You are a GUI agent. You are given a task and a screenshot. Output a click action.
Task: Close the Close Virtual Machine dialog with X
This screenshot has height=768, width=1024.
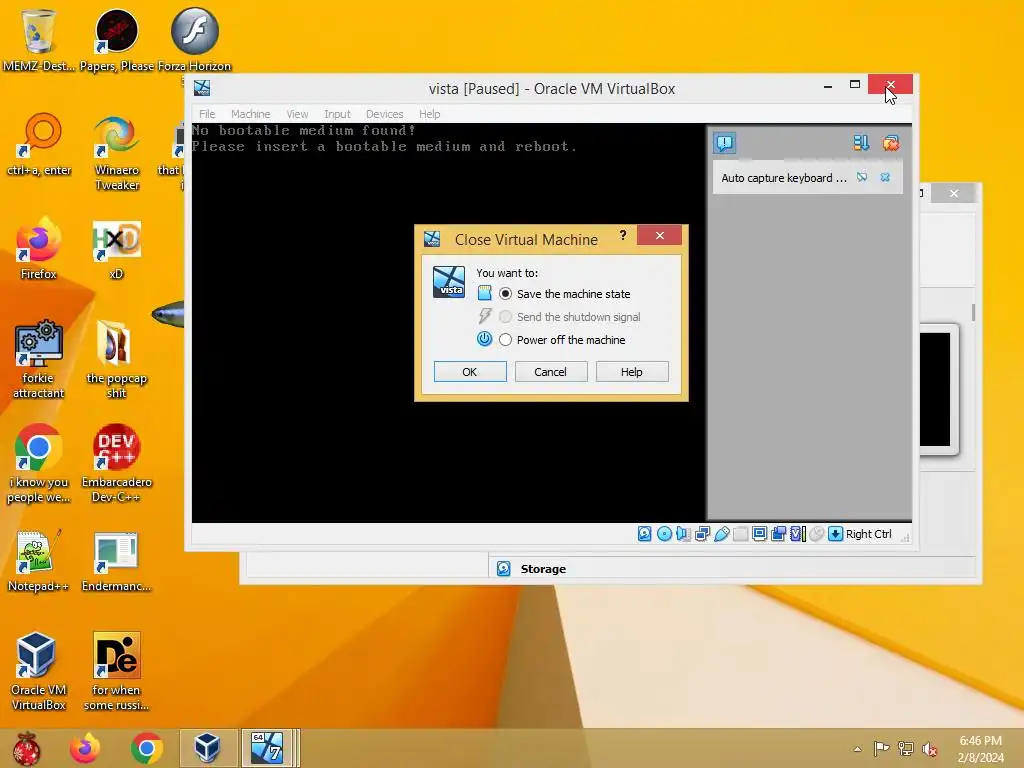coord(660,235)
